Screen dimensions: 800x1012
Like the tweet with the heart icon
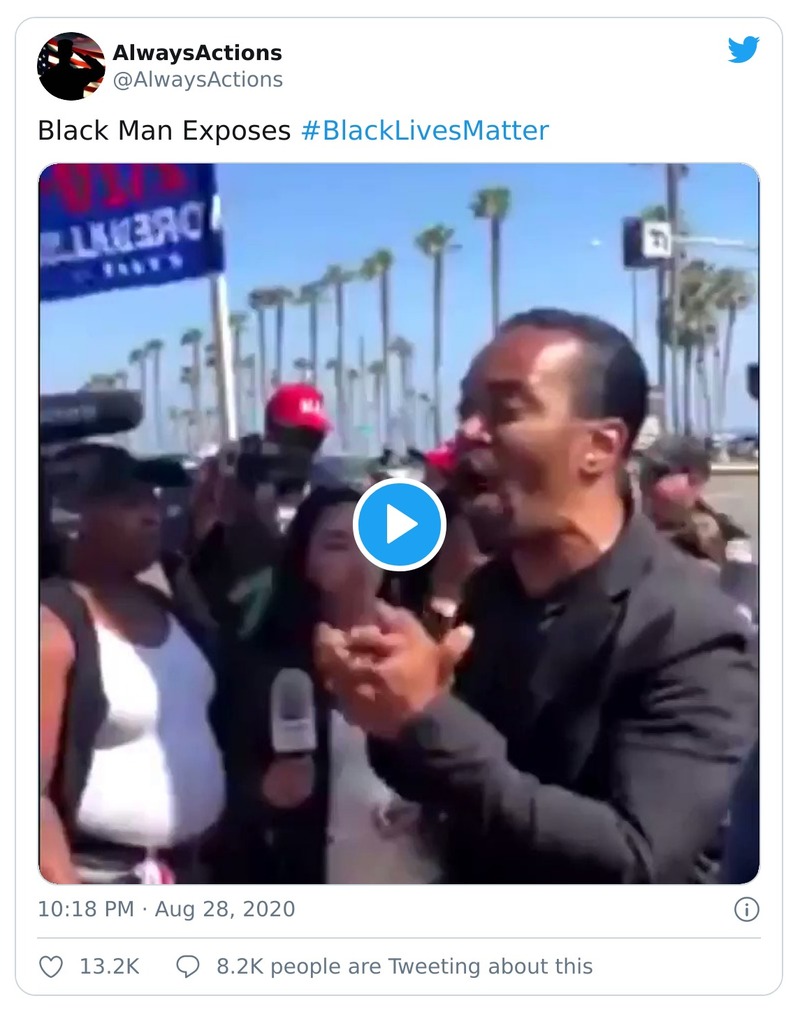coord(51,966)
